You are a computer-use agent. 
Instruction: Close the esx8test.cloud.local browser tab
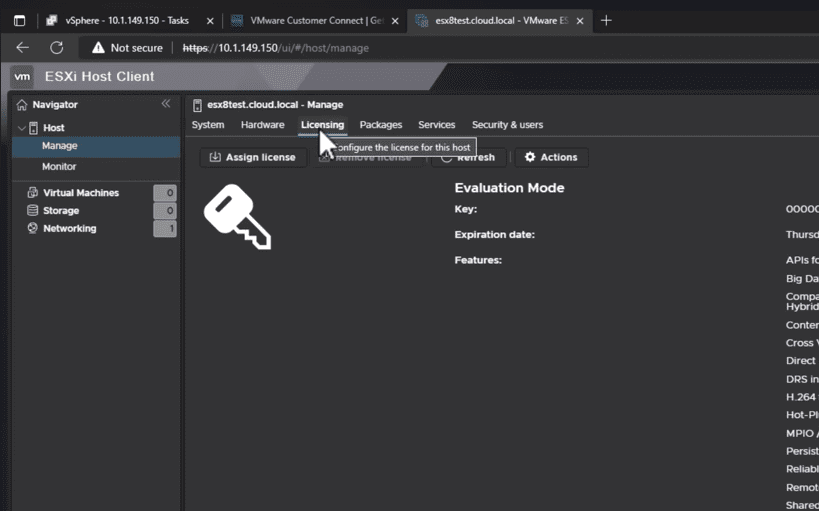[580, 21]
